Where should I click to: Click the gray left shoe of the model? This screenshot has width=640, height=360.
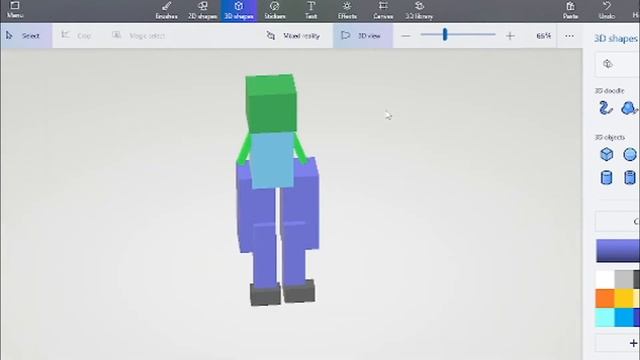click(x=265, y=294)
